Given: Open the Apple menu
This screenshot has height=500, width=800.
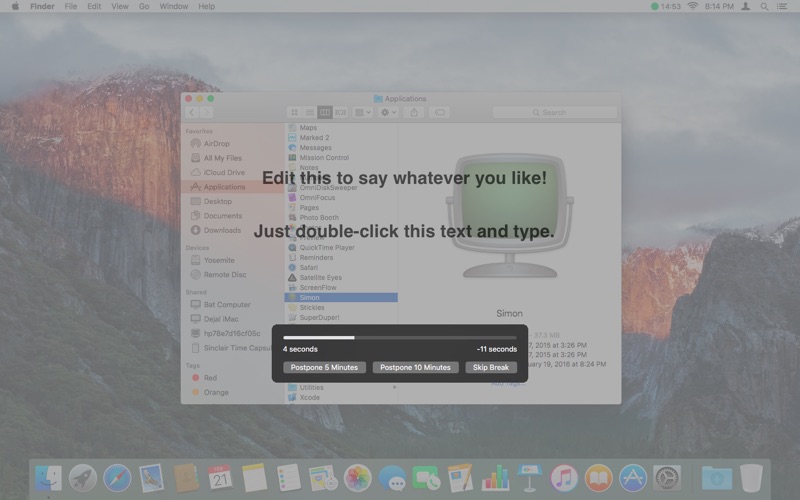Looking at the screenshot, I should pyautogui.click(x=15, y=6).
